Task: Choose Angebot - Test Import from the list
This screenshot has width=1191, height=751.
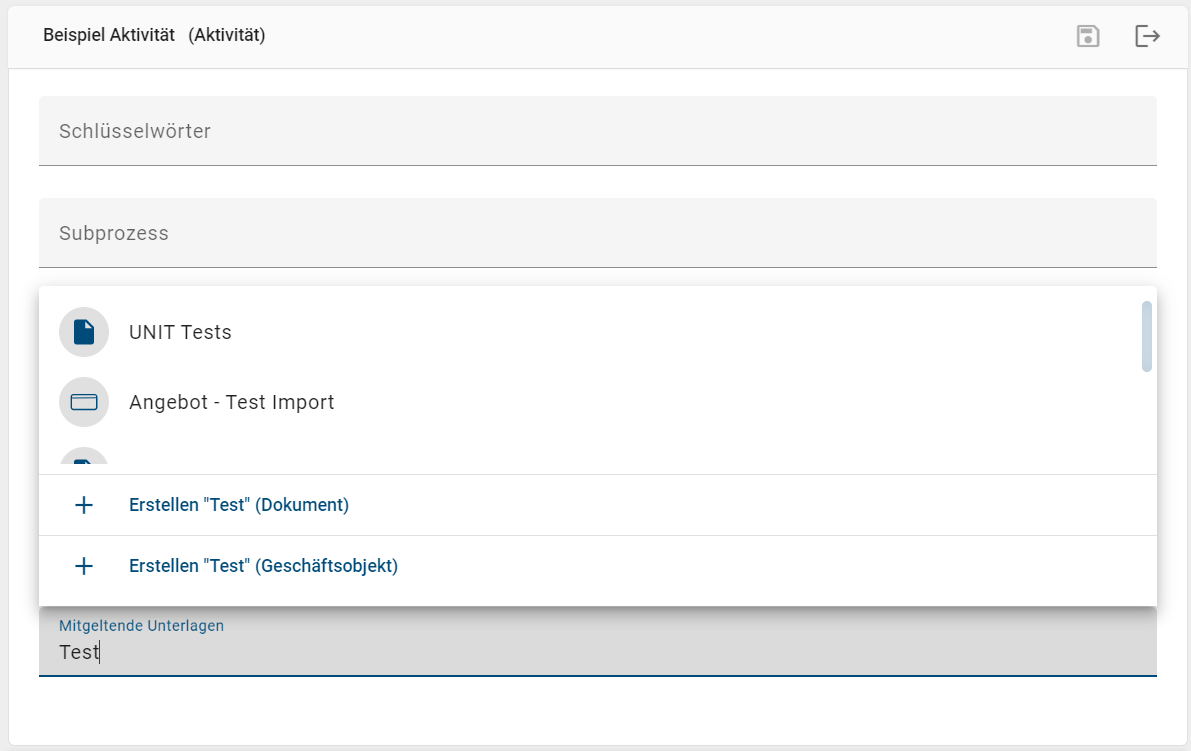Action: click(x=600, y=402)
